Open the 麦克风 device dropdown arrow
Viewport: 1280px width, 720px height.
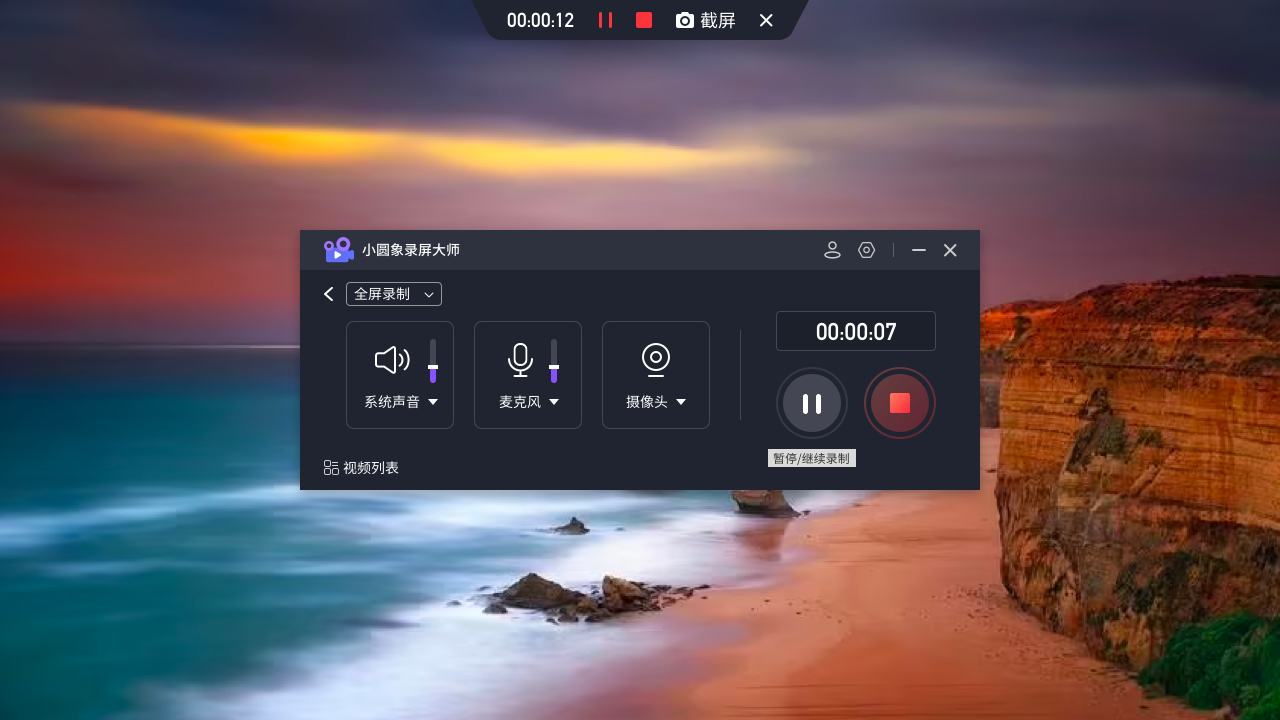coord(555,402)
